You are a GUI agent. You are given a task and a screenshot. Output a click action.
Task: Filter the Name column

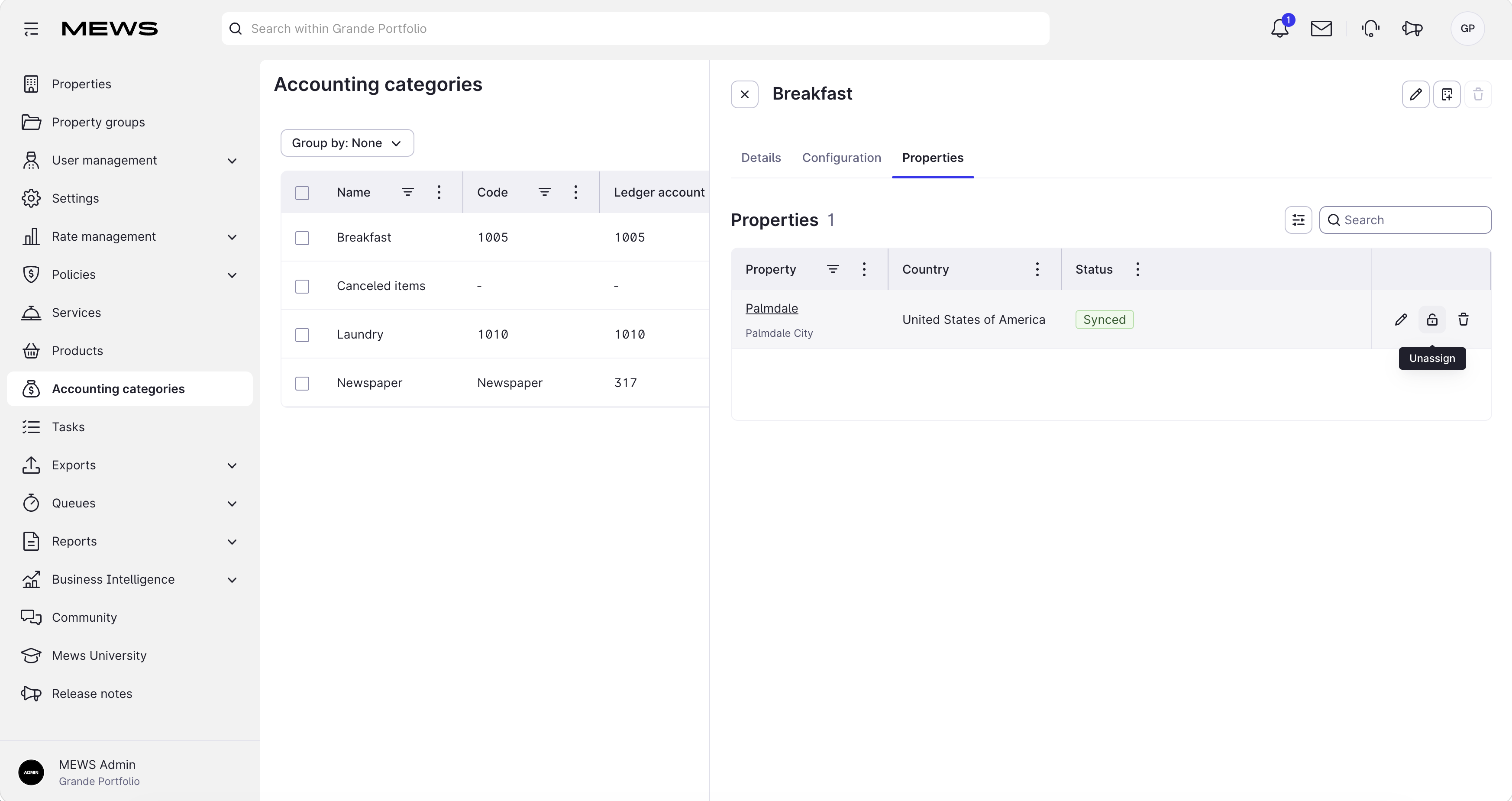point(407,193)
